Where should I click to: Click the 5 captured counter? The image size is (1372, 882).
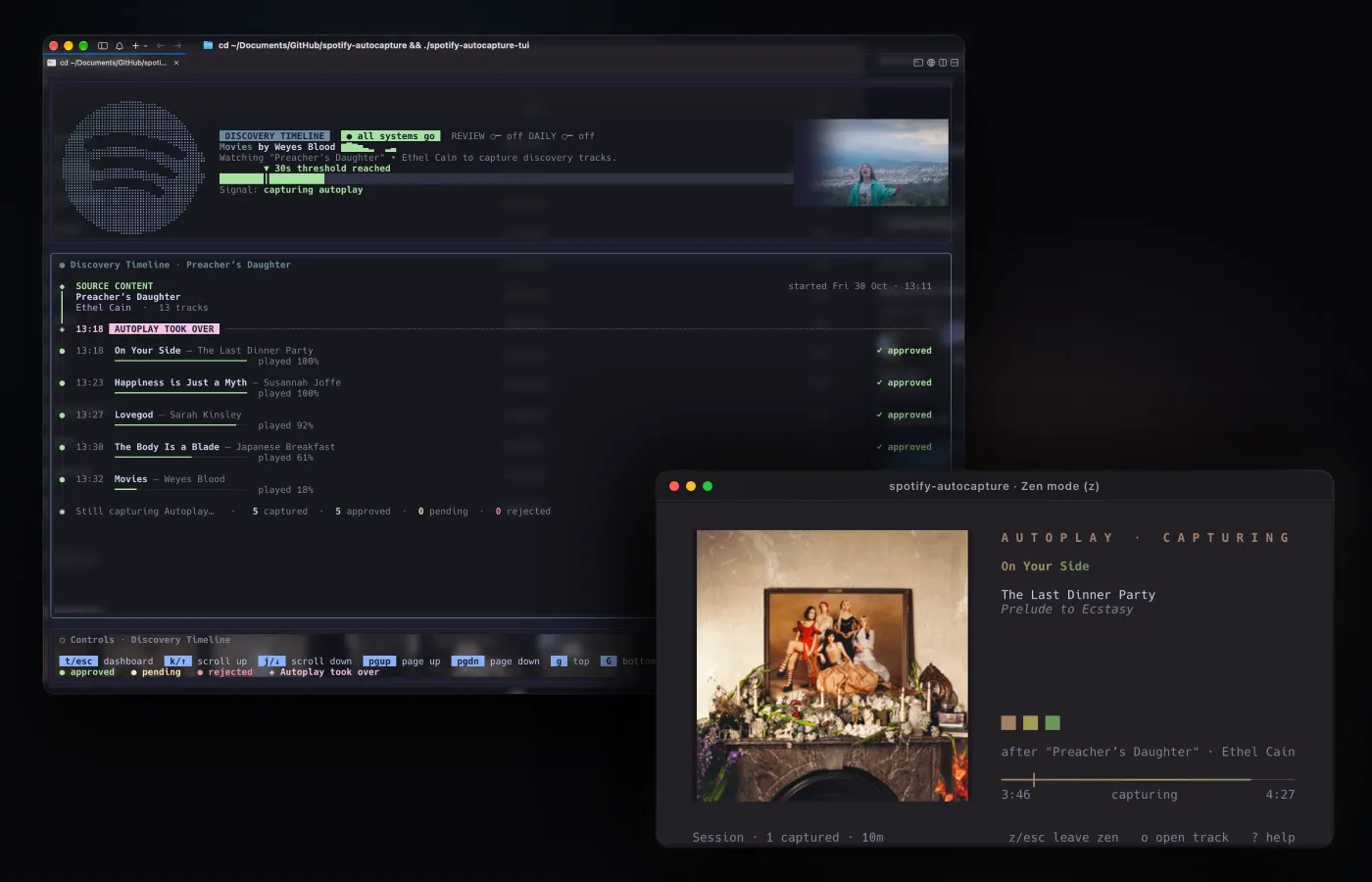[x=280, y=512]
